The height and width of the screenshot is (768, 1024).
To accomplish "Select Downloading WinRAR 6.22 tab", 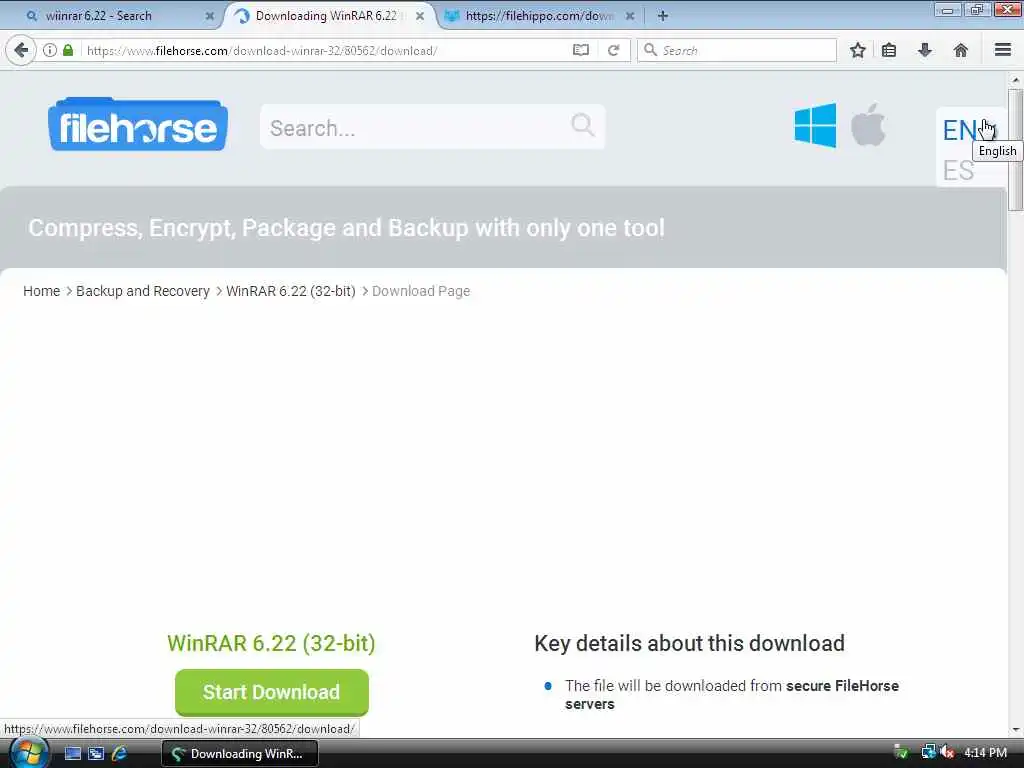I will [x=325, y=16].
